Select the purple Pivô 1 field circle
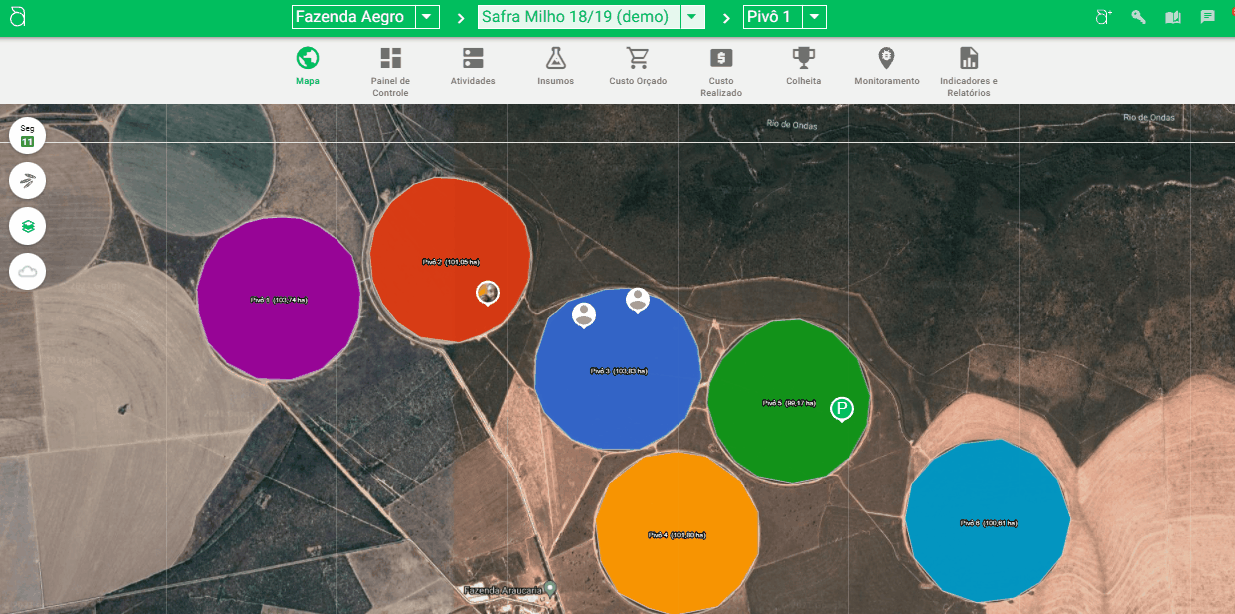Image resolution: width=1235 pixels, height=614 pixels. (x=278, y=298)
